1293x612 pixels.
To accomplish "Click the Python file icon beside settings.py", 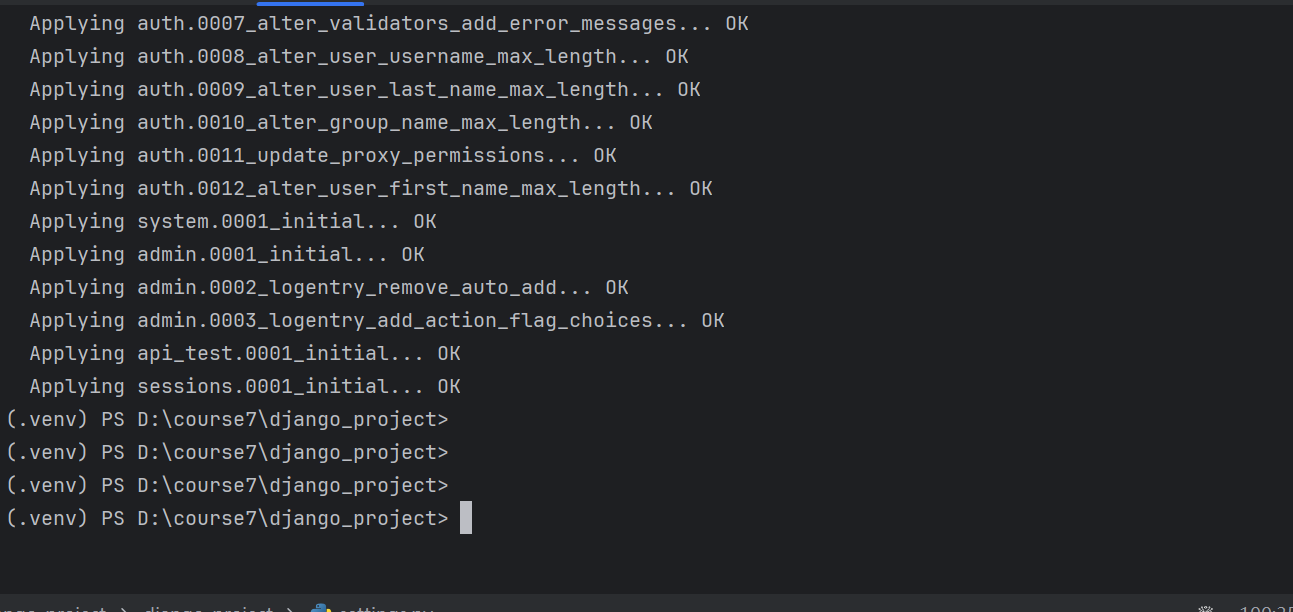I will 320,609.
